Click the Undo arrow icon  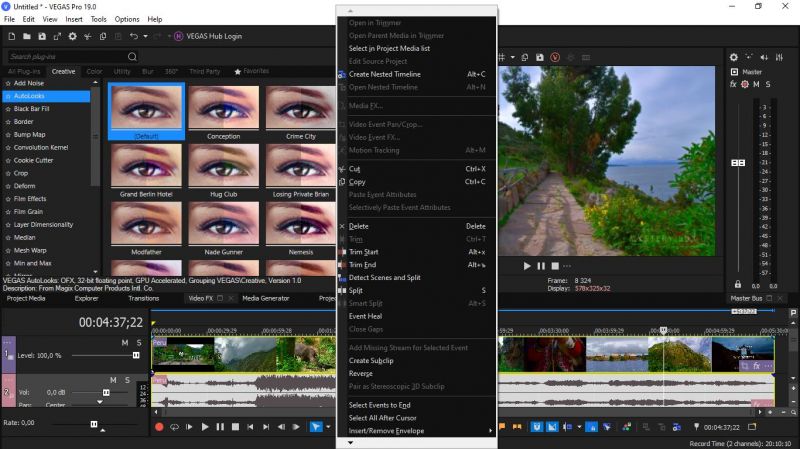pyautogui.click(x=133, y=36)
